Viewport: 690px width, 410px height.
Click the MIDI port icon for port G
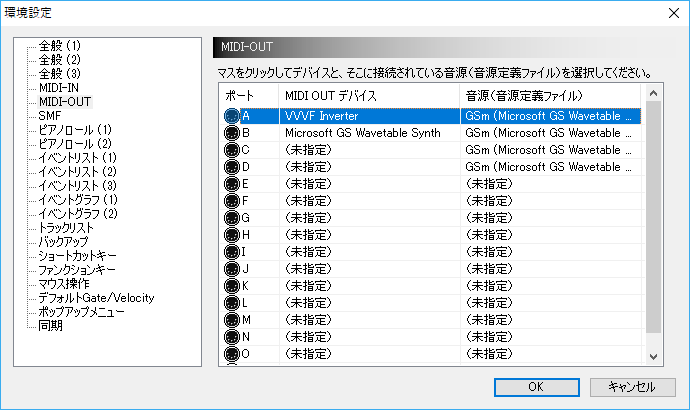231,218
